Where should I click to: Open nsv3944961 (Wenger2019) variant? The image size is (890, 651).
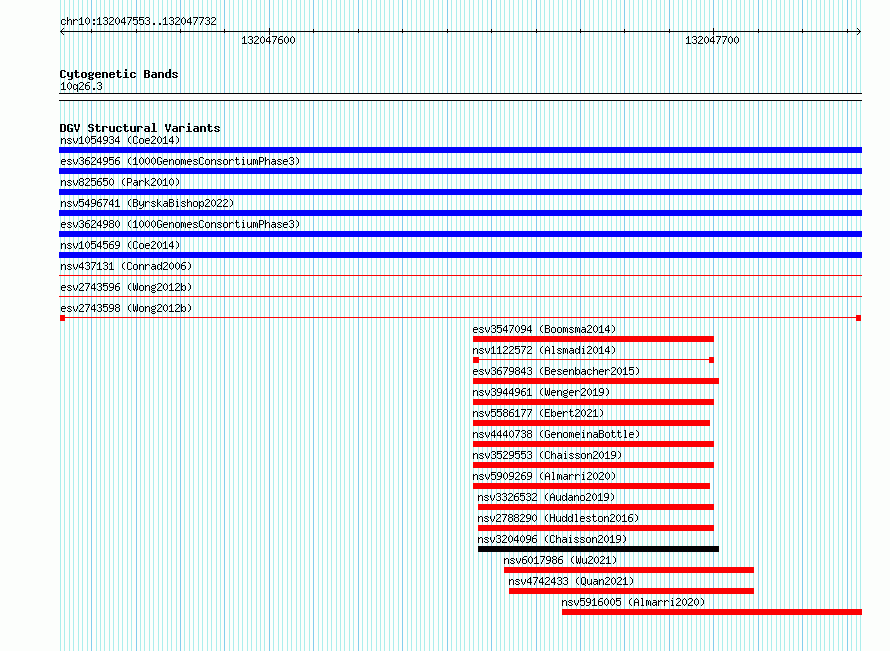(541, 392)
